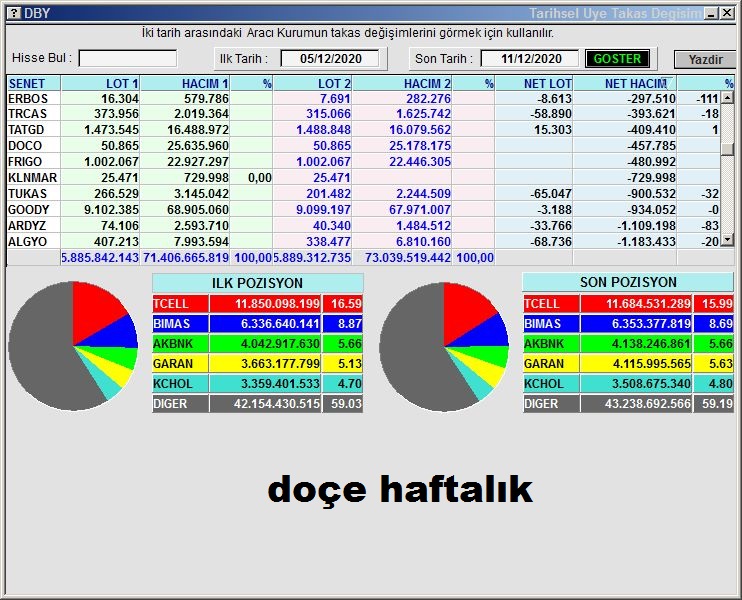Click AKBNK green swatch in ILK POZISYON
This screenshot has height=600, width=742.
click(x=180, y=344)
